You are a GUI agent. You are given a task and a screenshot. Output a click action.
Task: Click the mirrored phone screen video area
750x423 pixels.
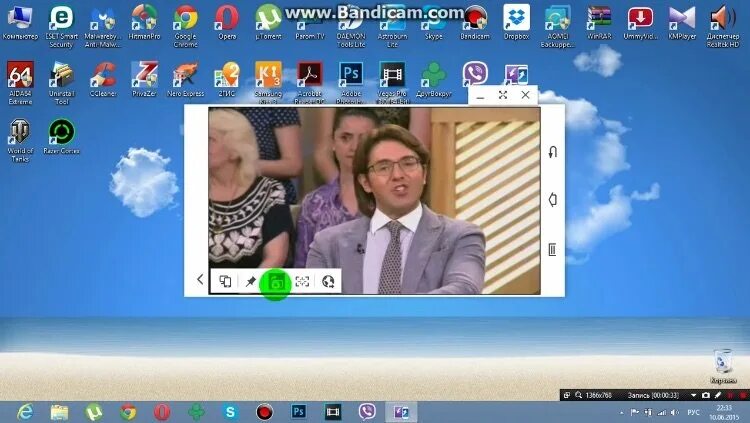pos(375,200)
